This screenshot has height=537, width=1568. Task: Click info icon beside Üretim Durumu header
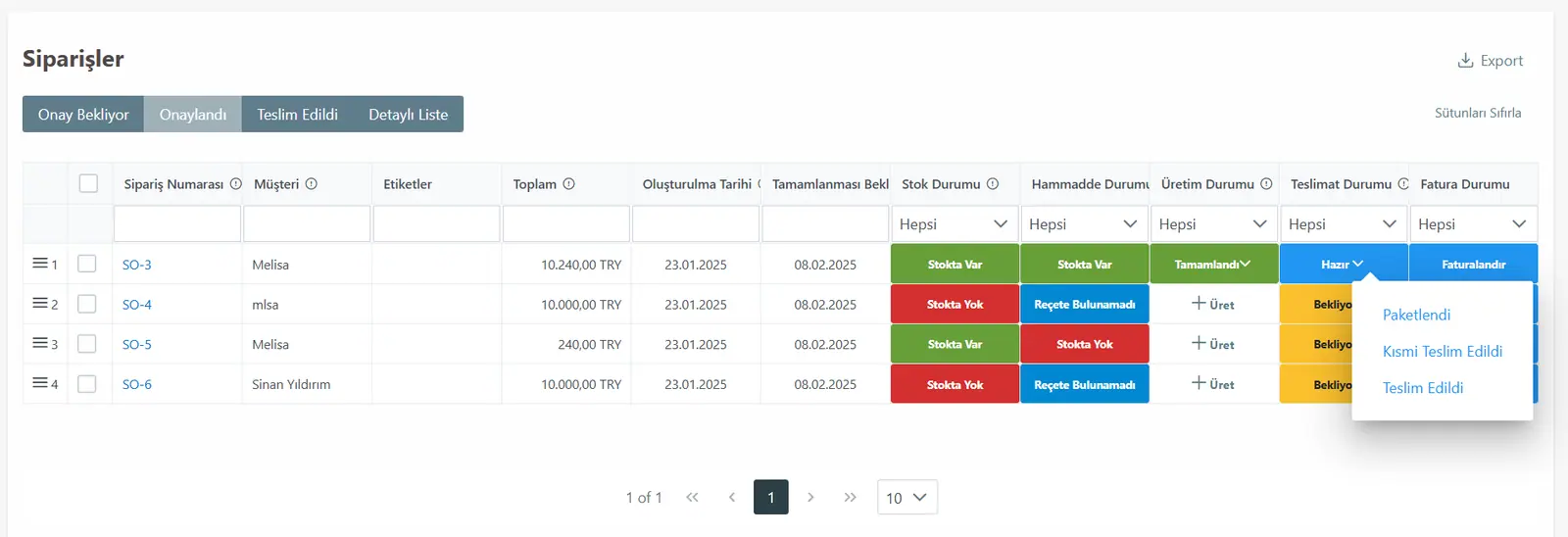tap(1266, 184)
